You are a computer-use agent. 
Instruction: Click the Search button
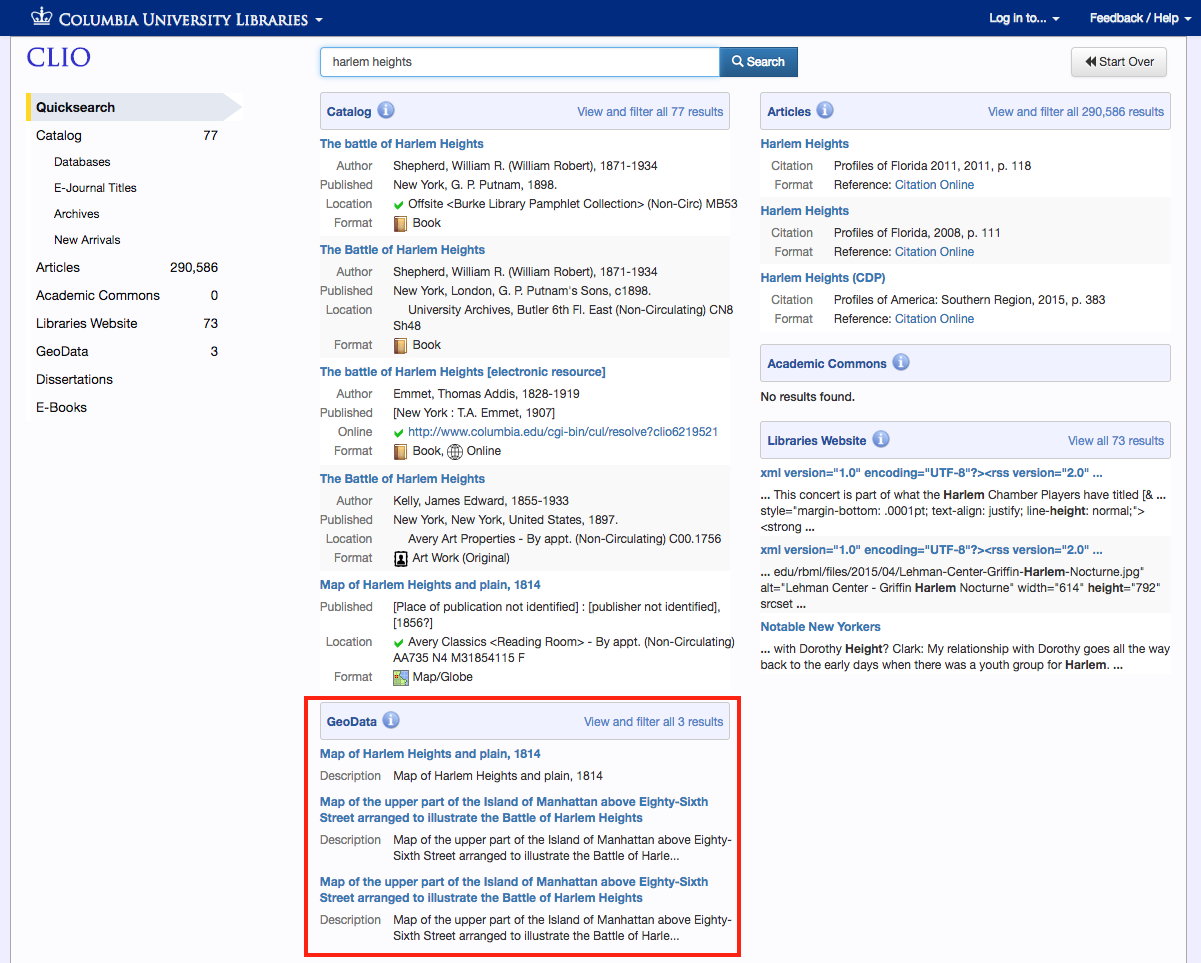tap(758, 62)
